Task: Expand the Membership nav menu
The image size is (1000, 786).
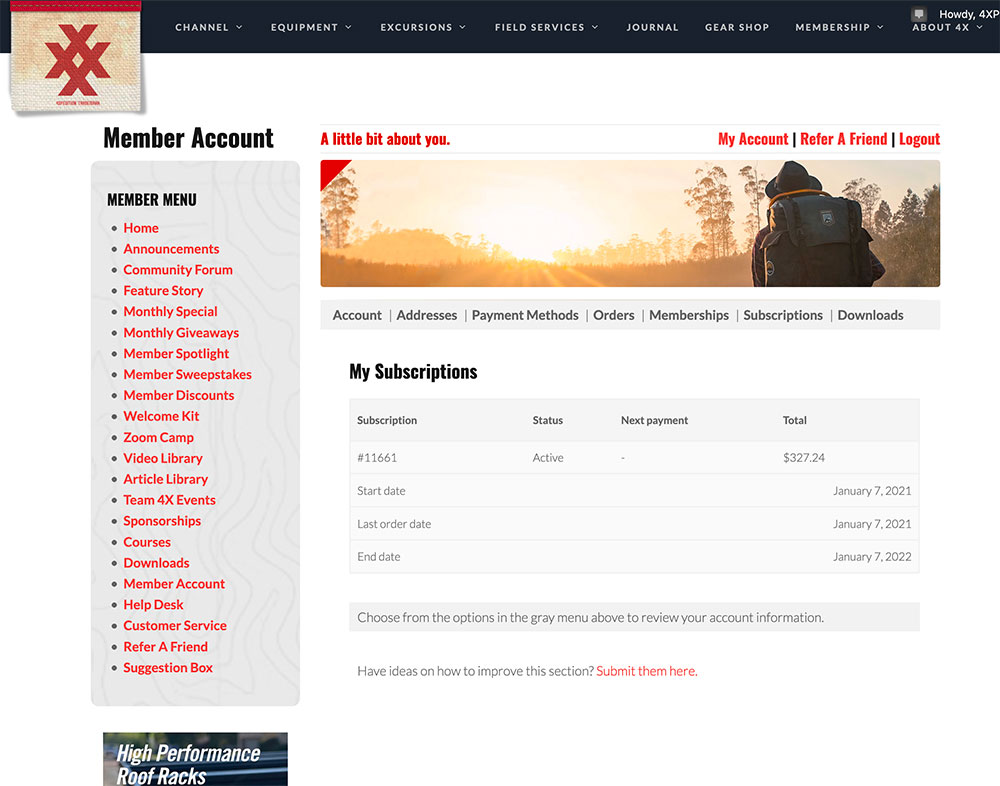Action: [x=839, y=27]
